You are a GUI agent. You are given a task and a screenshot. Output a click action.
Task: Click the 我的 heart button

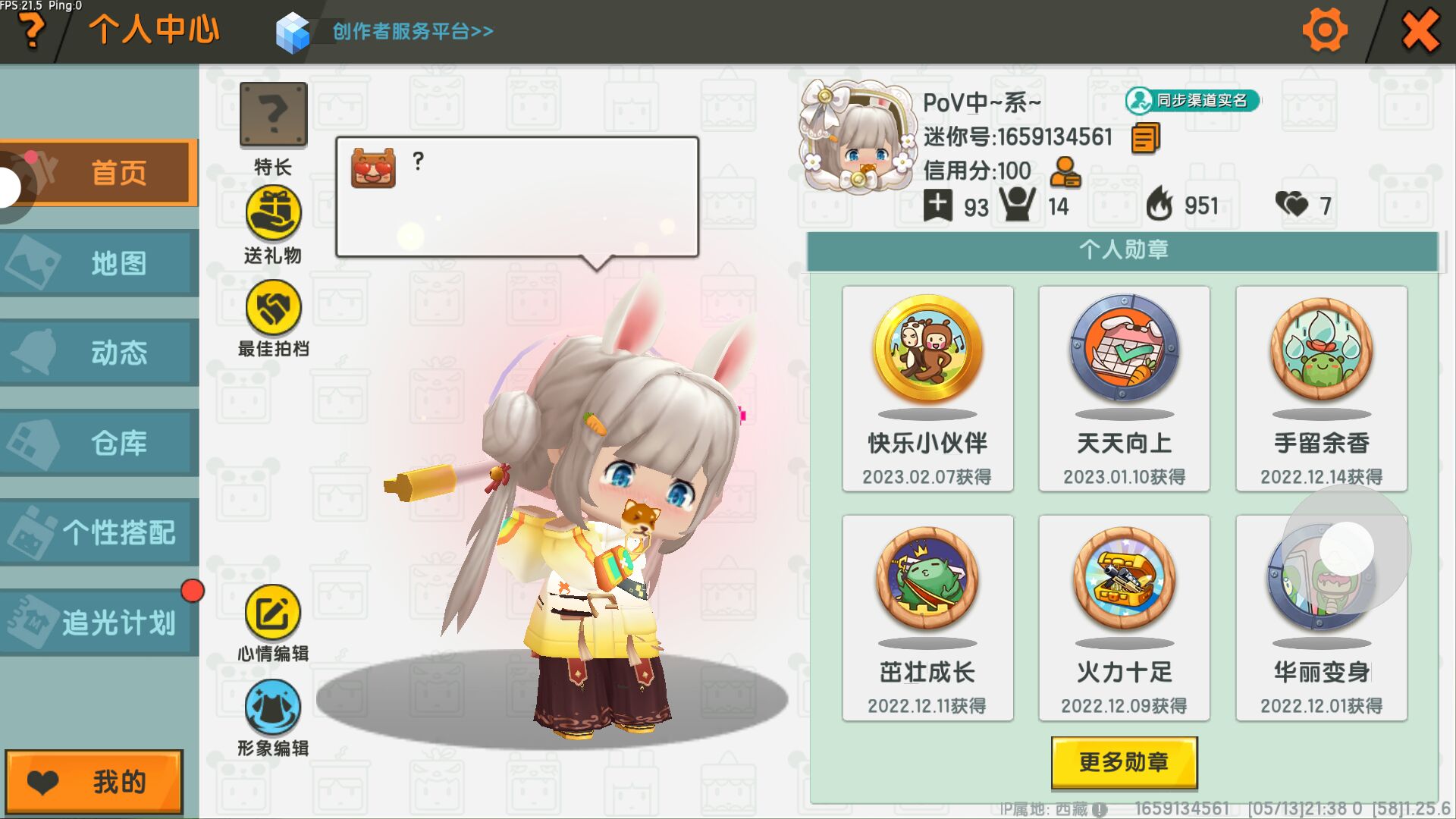(x=94, y=781)
